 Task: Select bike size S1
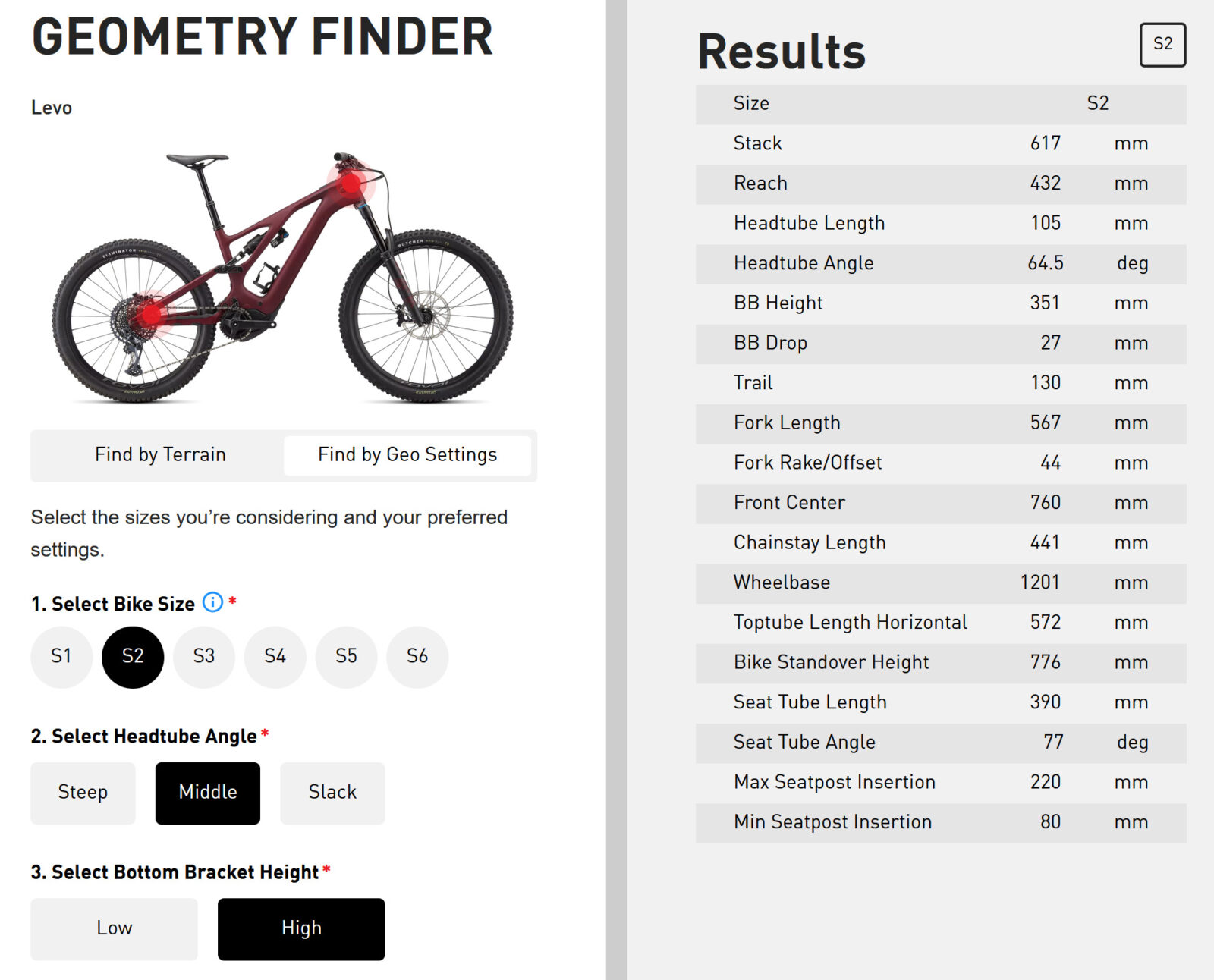61,657
